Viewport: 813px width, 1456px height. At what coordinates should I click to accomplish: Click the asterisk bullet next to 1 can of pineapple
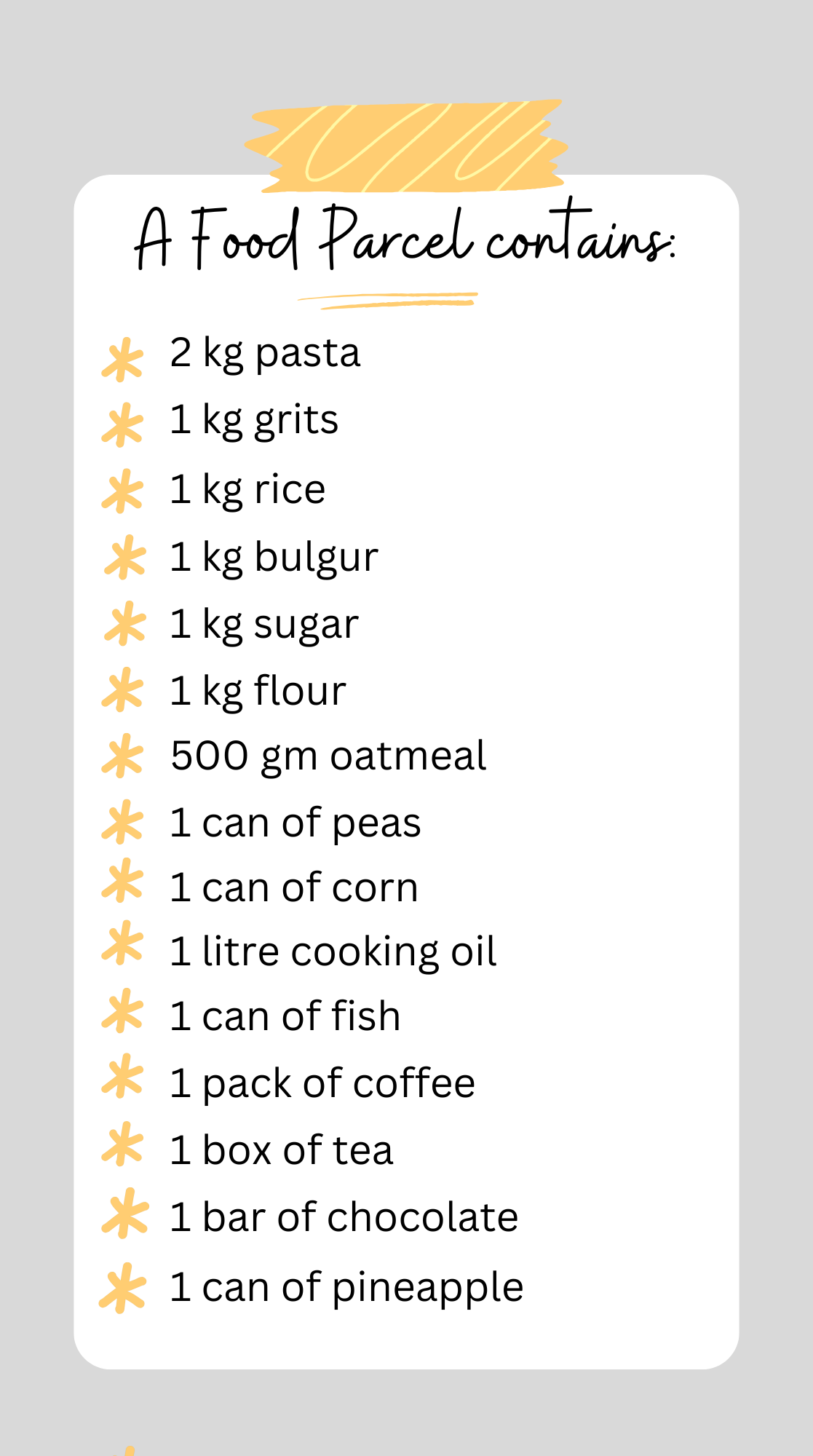[x=122, y=1288]
